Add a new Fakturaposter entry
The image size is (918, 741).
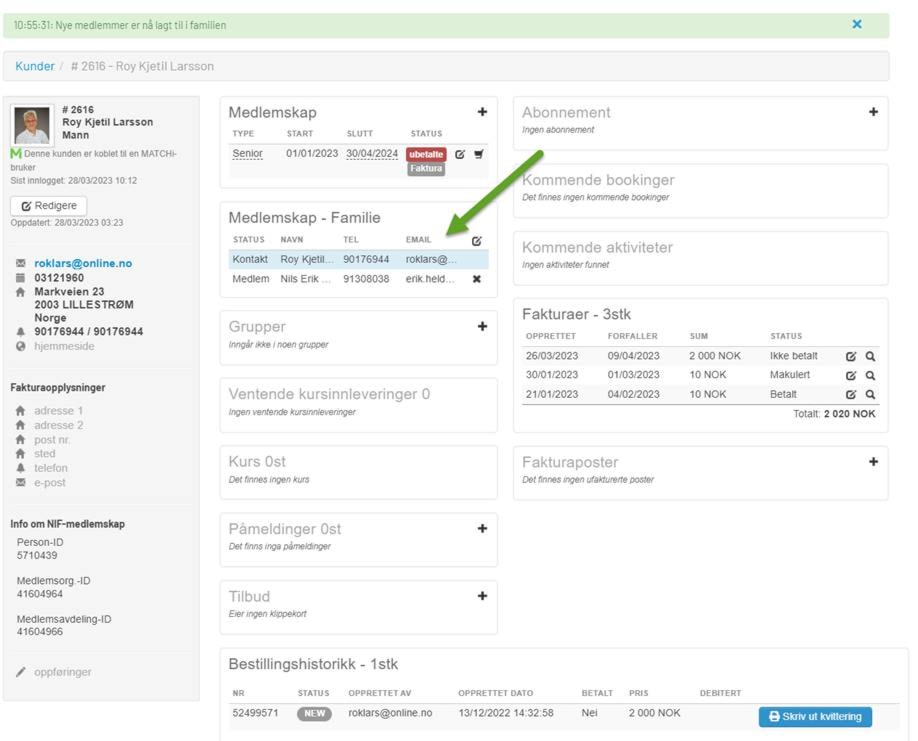click(873, 462)
